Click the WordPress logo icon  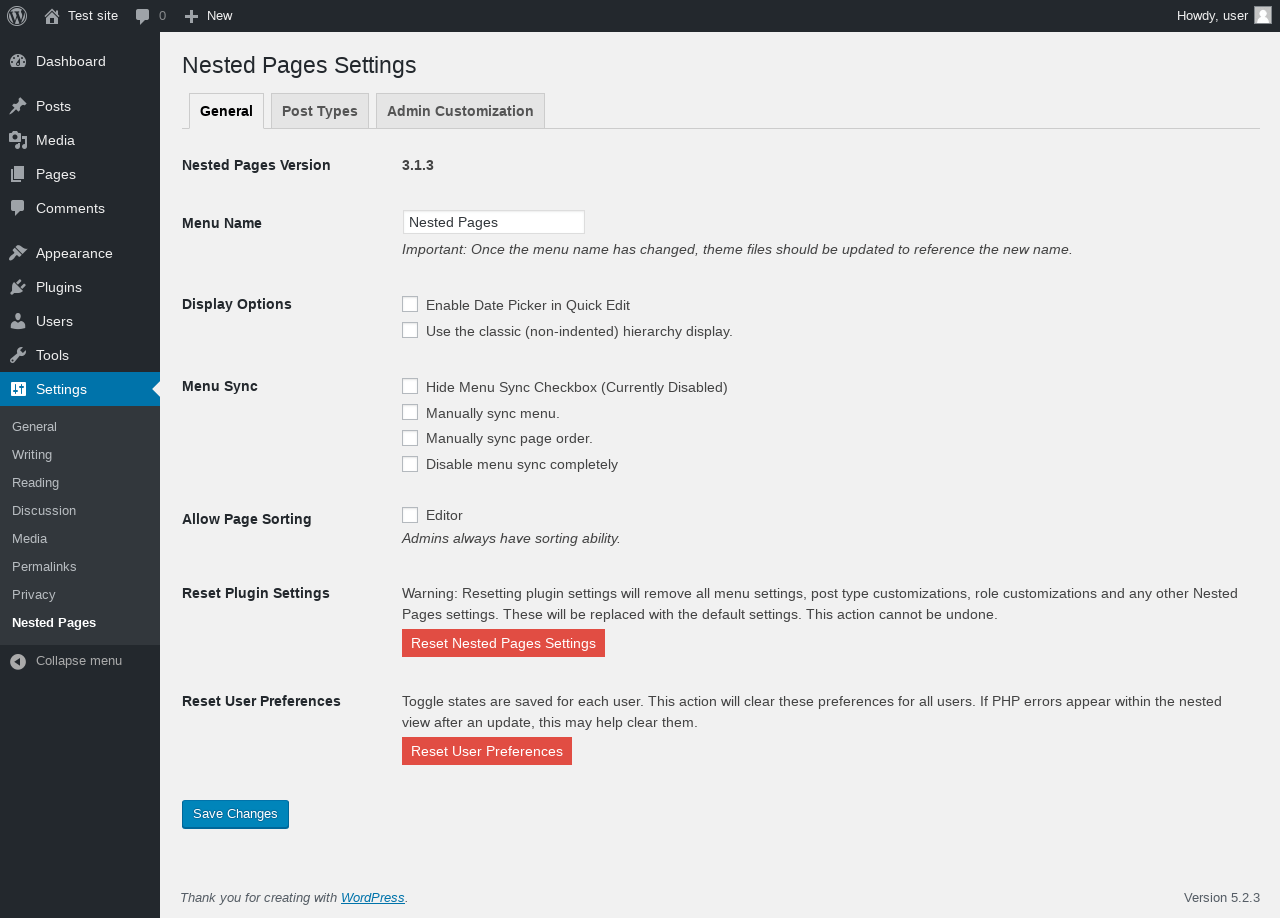(x=17, y=16)
